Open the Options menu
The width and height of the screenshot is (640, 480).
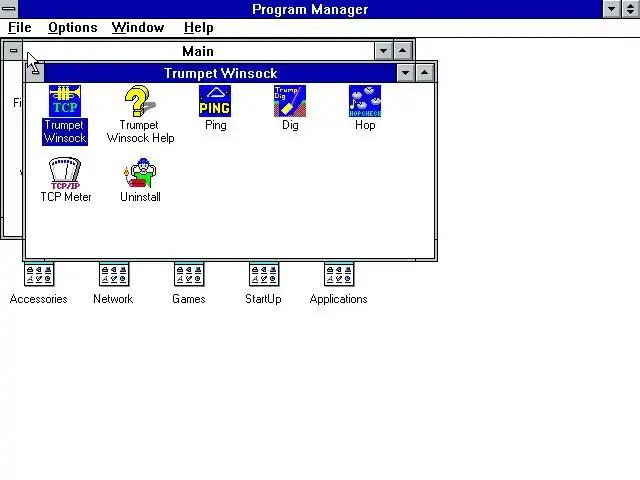tap(73, 27)
